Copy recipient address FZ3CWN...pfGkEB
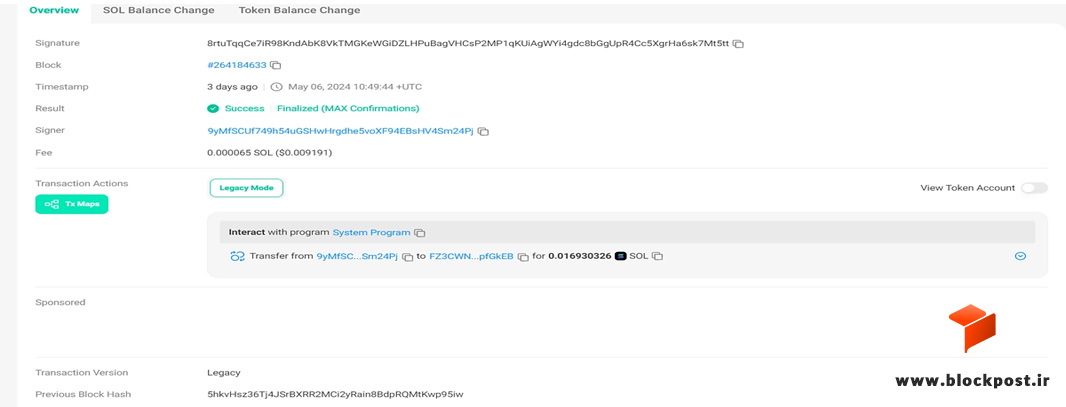 523,257
